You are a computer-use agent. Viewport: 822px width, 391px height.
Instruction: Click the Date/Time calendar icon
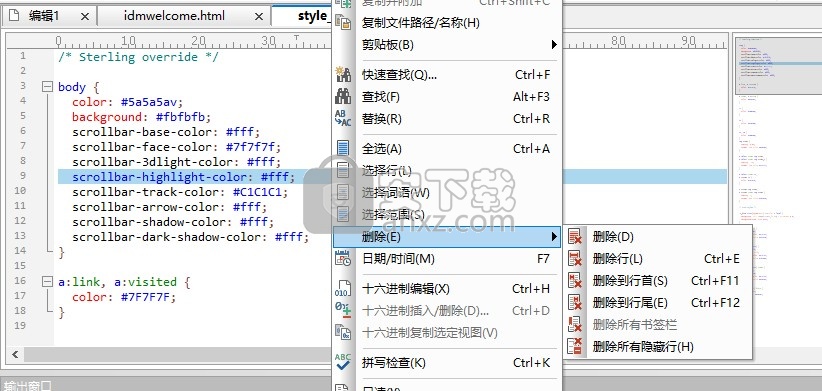pos(343,258)
